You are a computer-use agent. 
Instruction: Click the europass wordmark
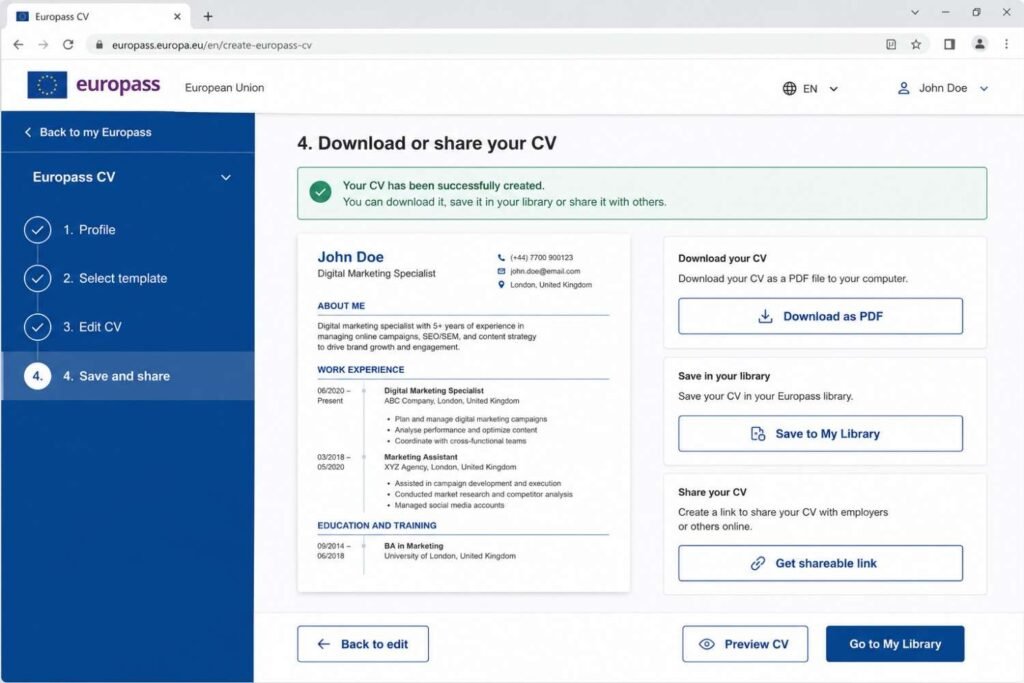[x=118, y=84]
